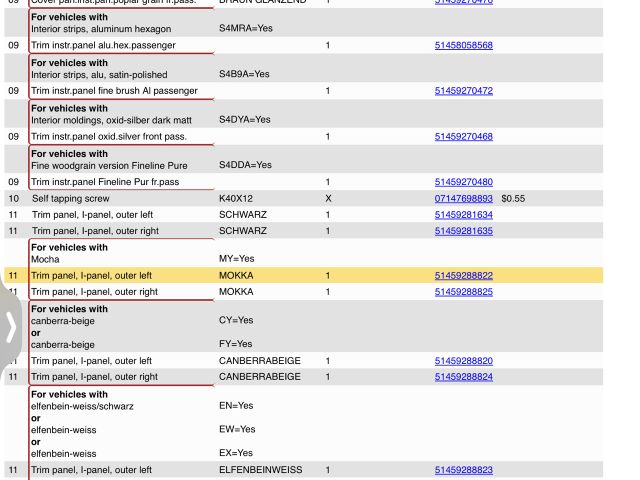640x480 pixels.
Task: Click the $0.55 price of the screw
Action: (513, 199)
